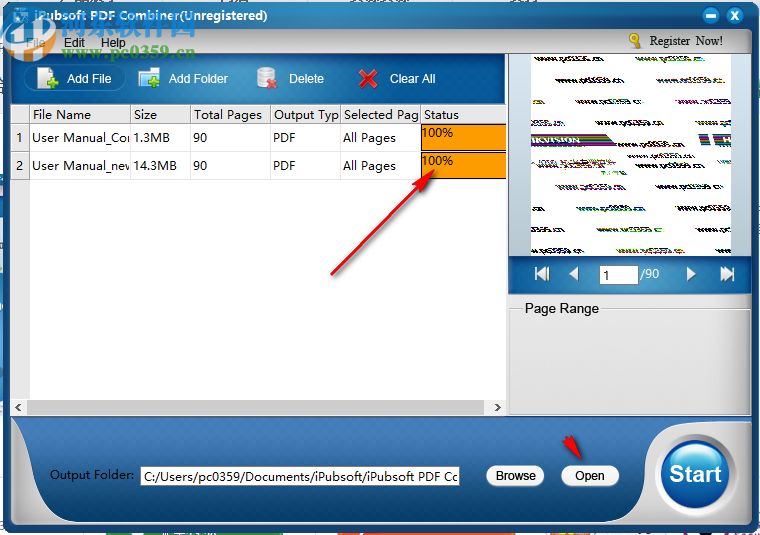This screenshot has width=760, height=535.
Task: Click PDF output type in row 1
Action: click(305, 138)
